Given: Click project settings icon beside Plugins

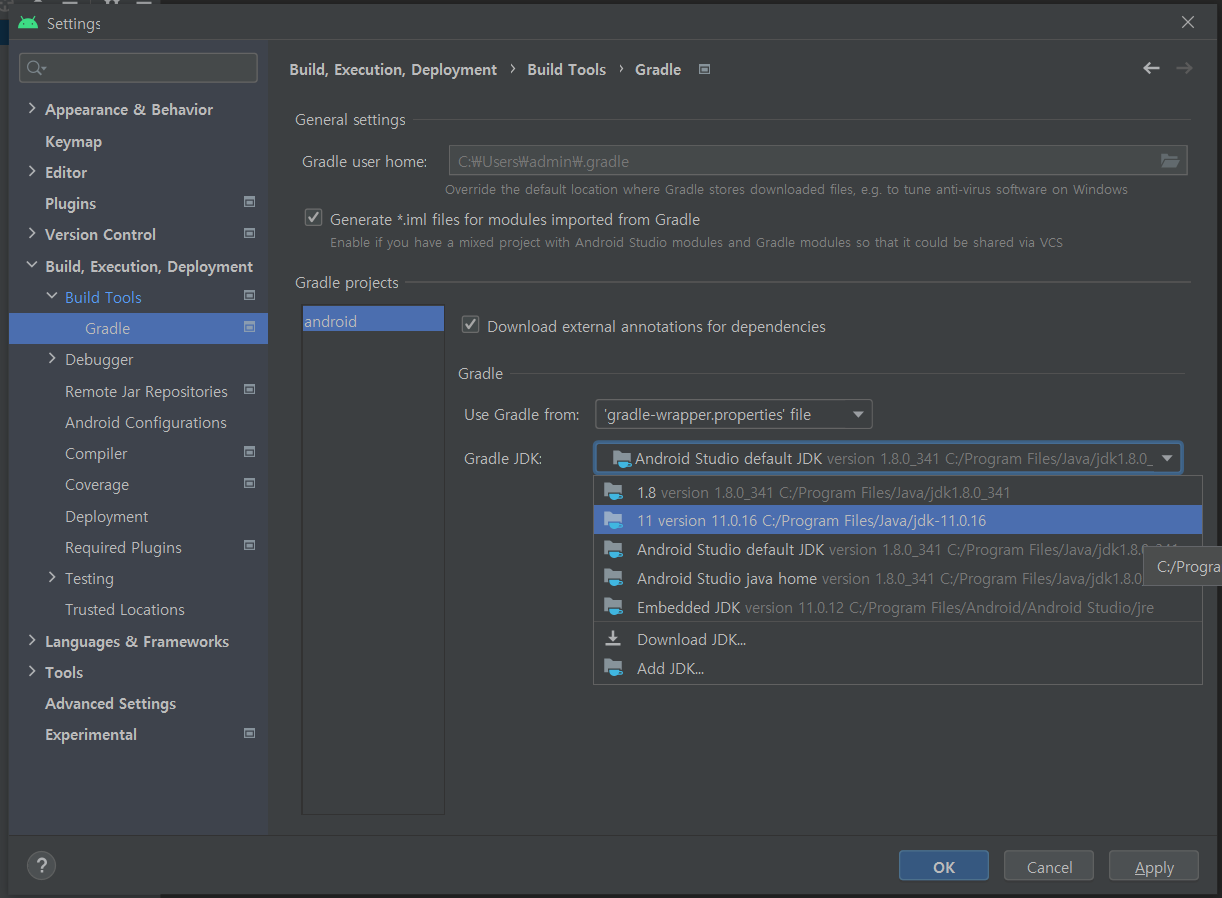Looking at the screenshot, I should point(250,202).
